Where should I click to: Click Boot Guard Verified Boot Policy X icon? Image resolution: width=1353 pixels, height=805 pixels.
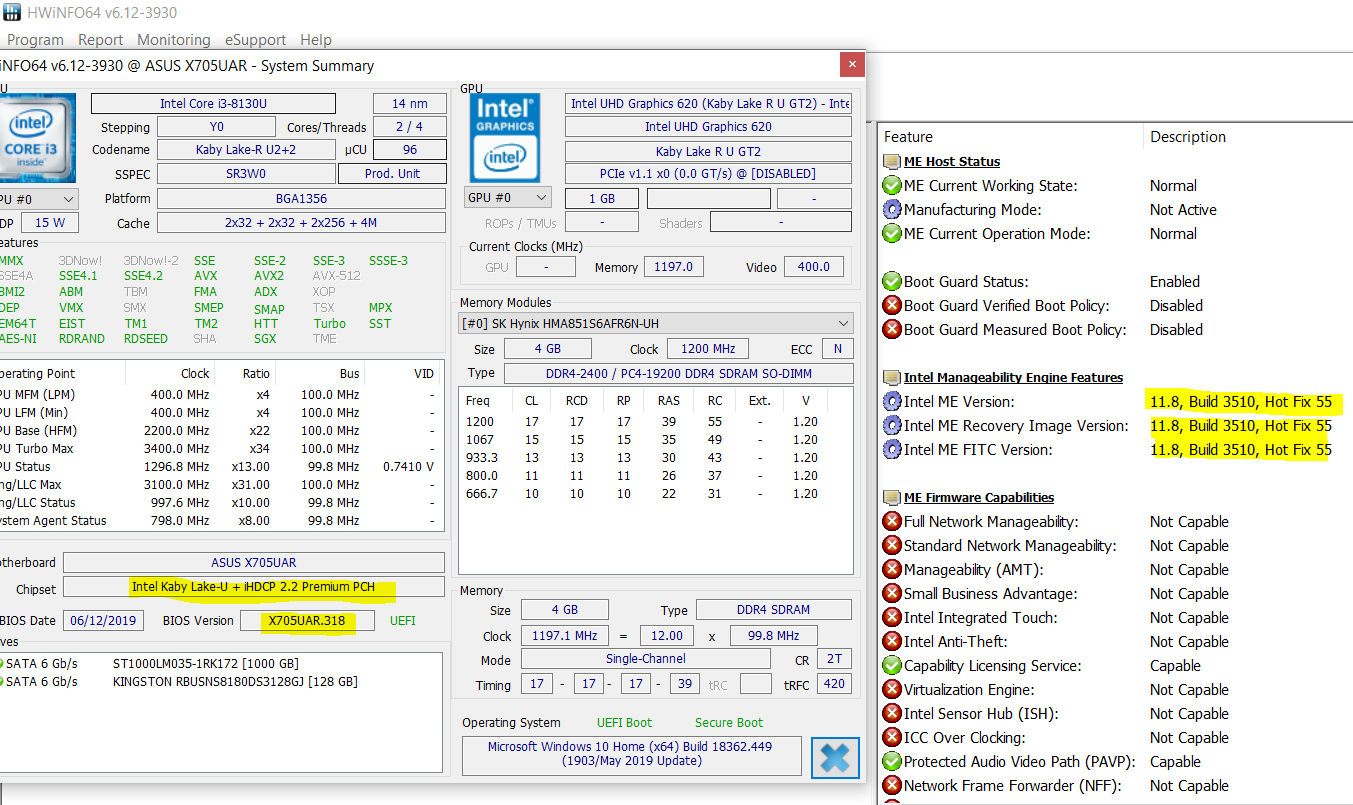coord(892,306)
